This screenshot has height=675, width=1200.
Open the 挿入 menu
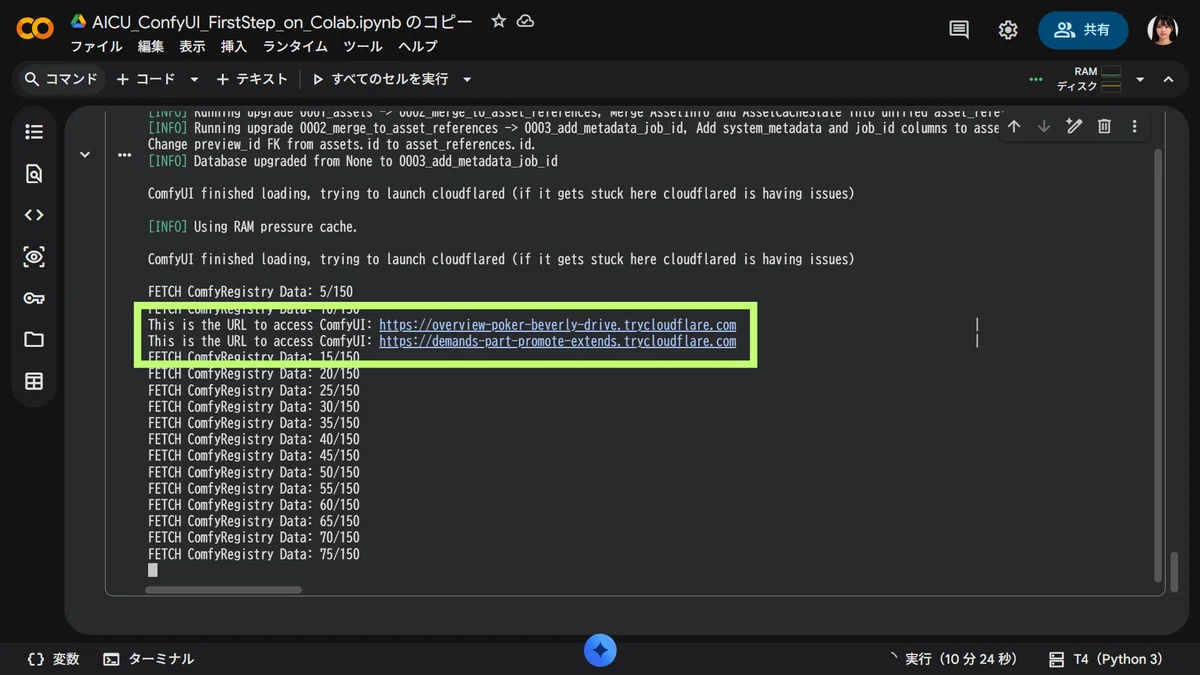click(234, 47)
